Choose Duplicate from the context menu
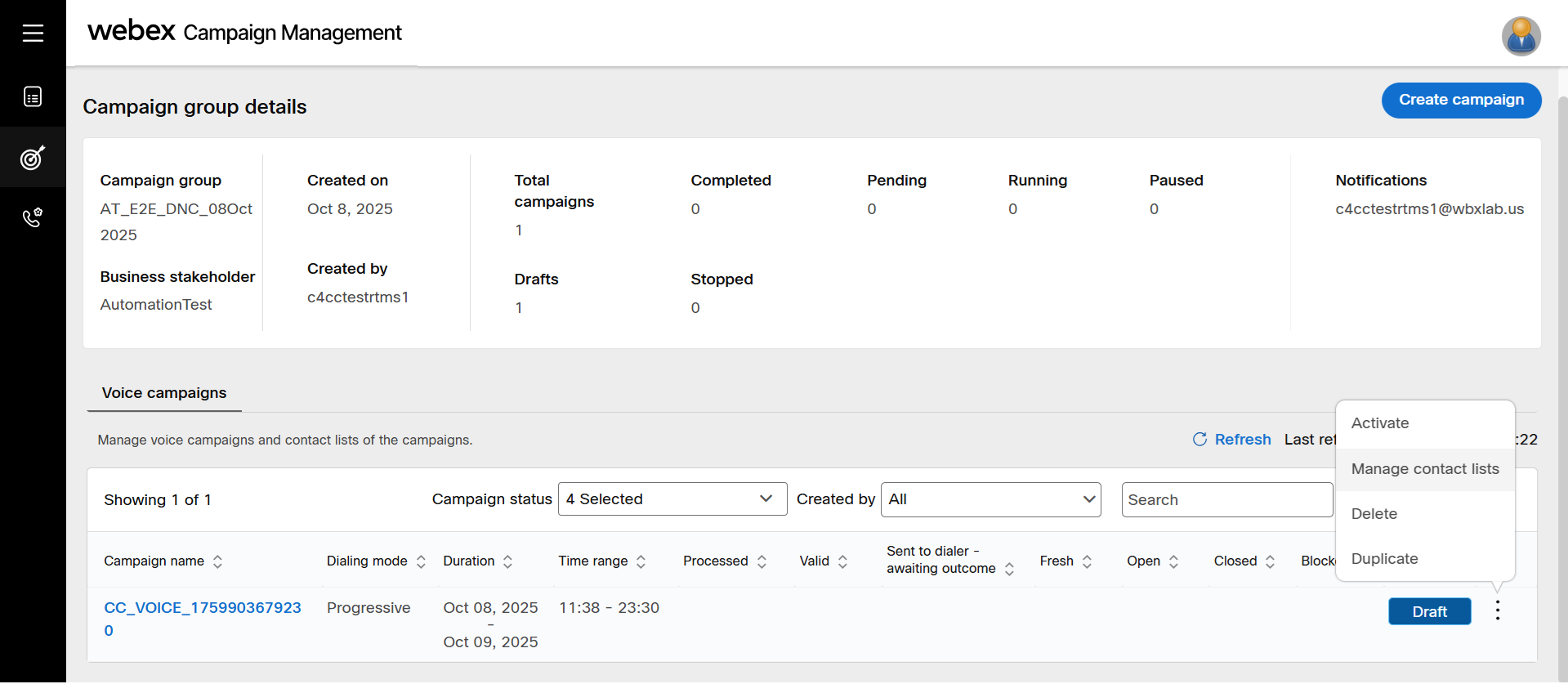1568x693 pixels. [x=1425, y=559]
